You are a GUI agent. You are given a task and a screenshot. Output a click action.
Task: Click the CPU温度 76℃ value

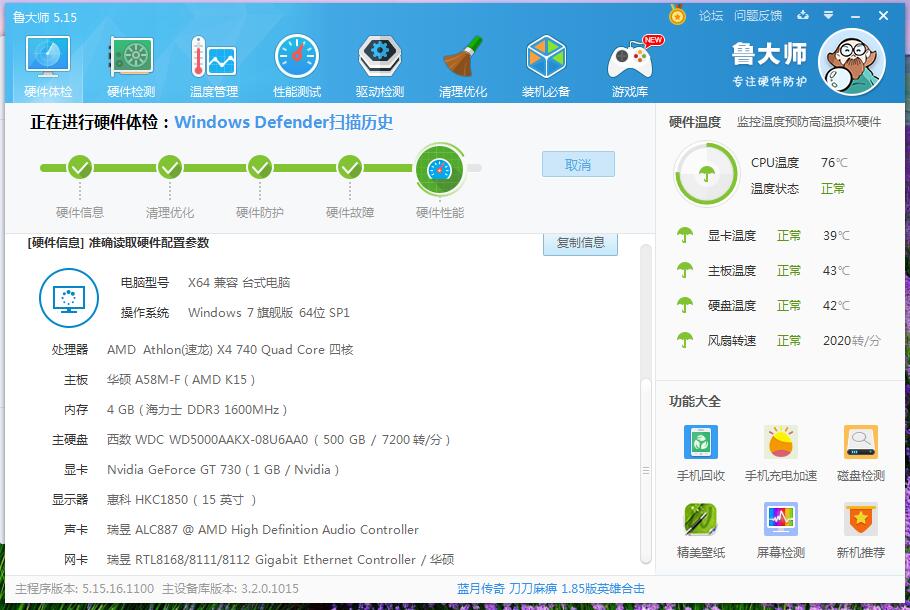tap(835, 163)
